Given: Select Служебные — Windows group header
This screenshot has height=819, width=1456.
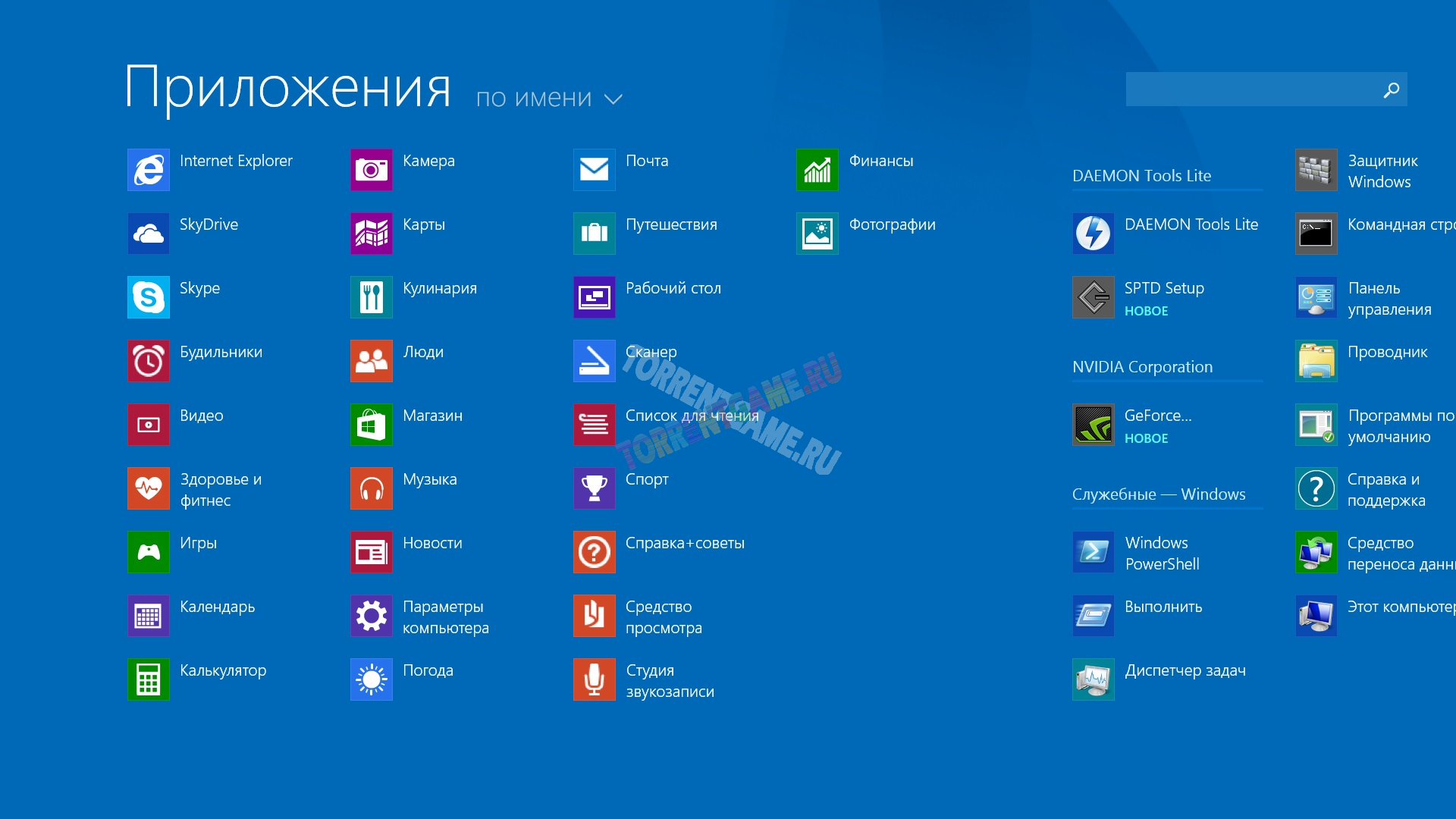Looking at the screenshot, I should tap(1158, 494).
